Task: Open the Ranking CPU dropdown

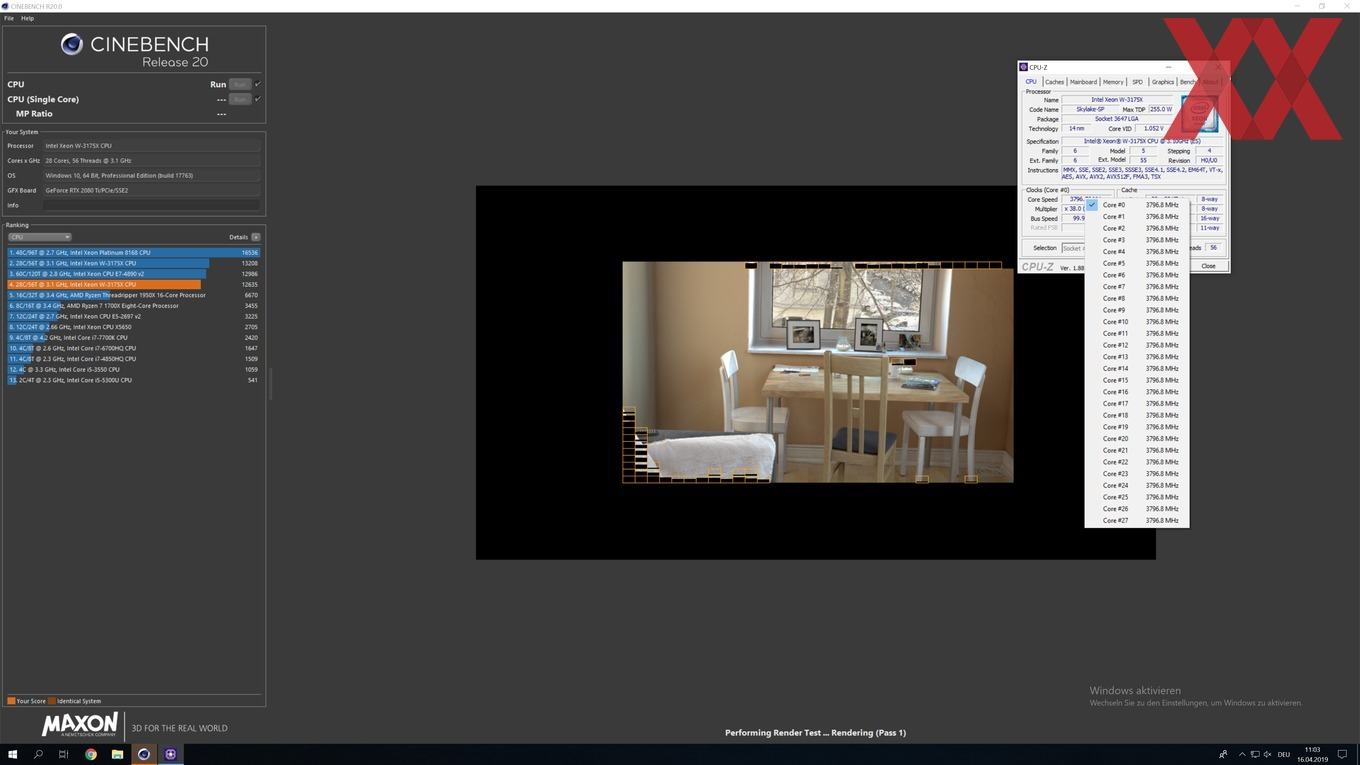Action: pyautogui.click(x=40, y=237)
